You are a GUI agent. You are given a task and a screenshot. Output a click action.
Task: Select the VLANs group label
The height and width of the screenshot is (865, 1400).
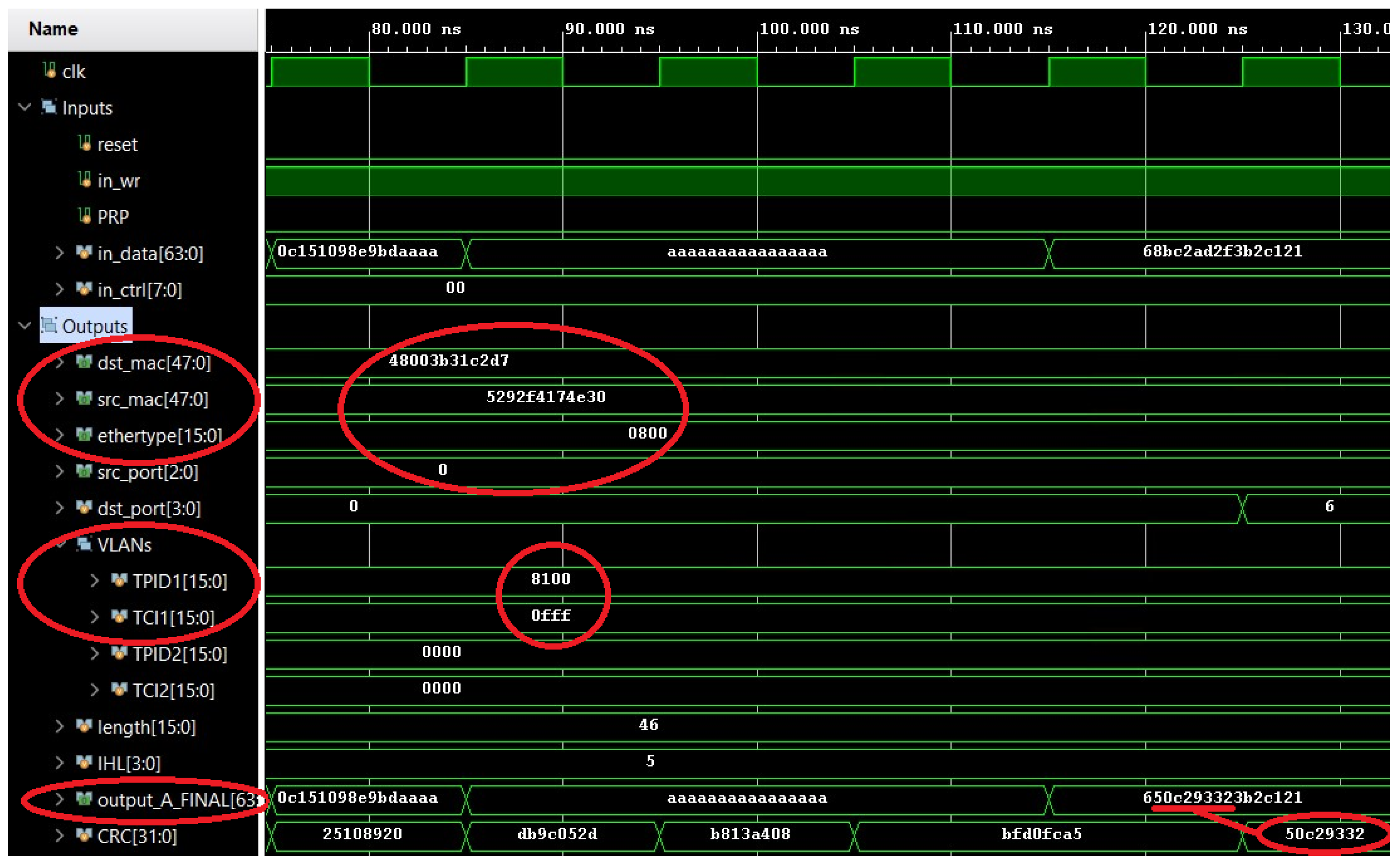point(124,545)
